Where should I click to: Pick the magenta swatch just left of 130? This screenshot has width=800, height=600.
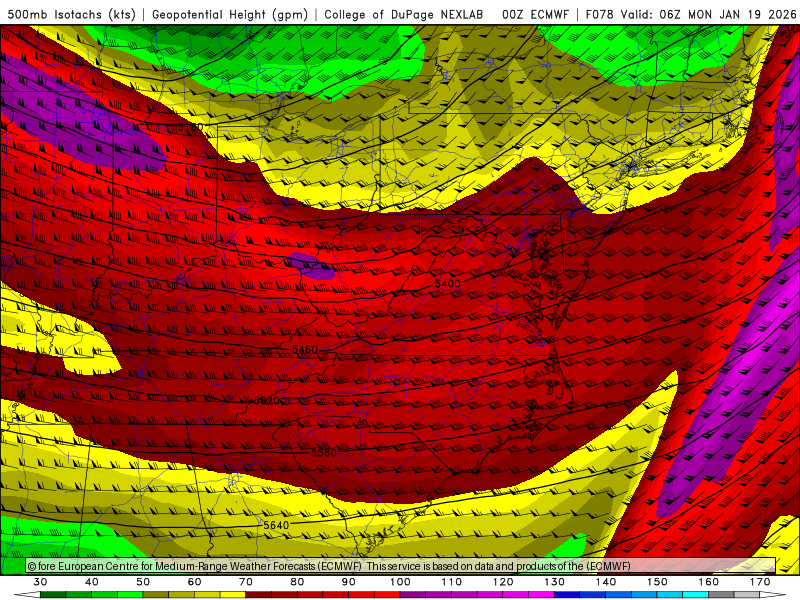pyautogui.click(x=541, y=595)
